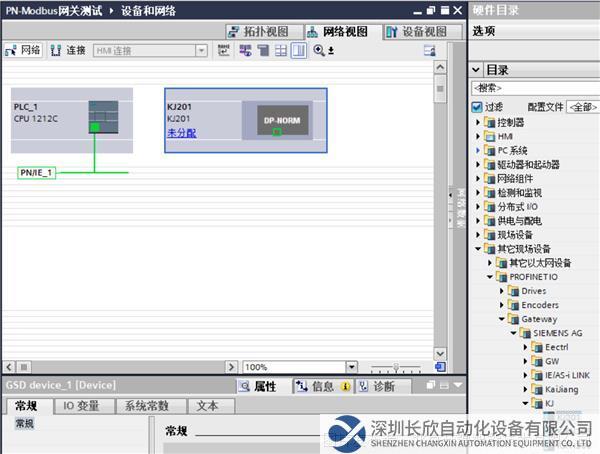Screen dimensions: 600x454
Task: Click the zoom magnifier icon in toolbar
Action: tap(319, 50)
